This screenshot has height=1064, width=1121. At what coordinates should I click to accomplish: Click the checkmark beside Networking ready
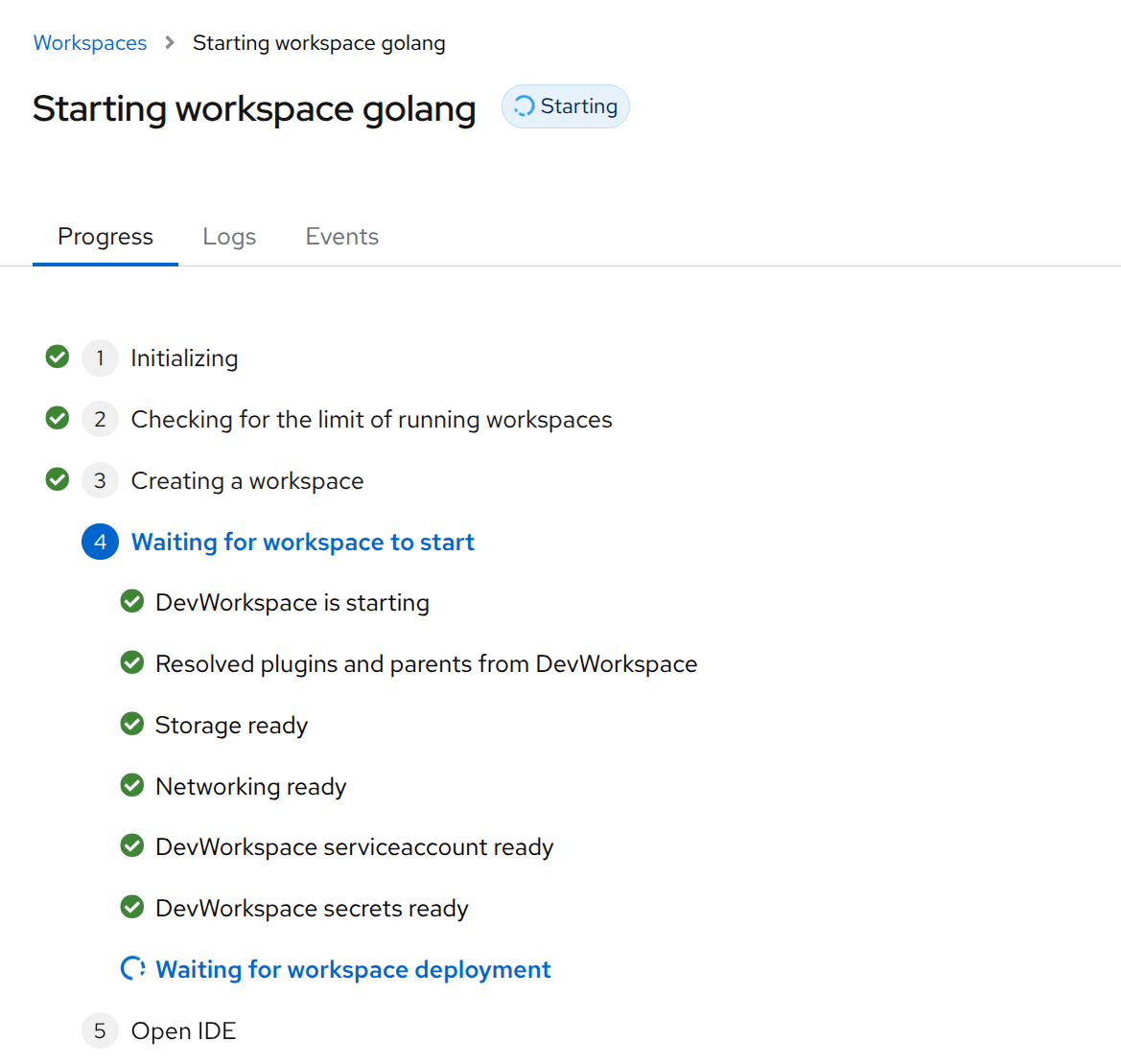[x=132, y=786]
